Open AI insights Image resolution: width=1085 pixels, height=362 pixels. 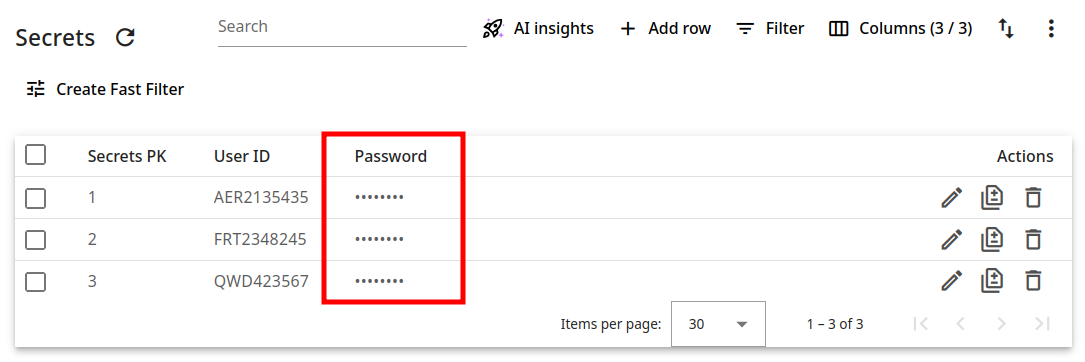538,28
